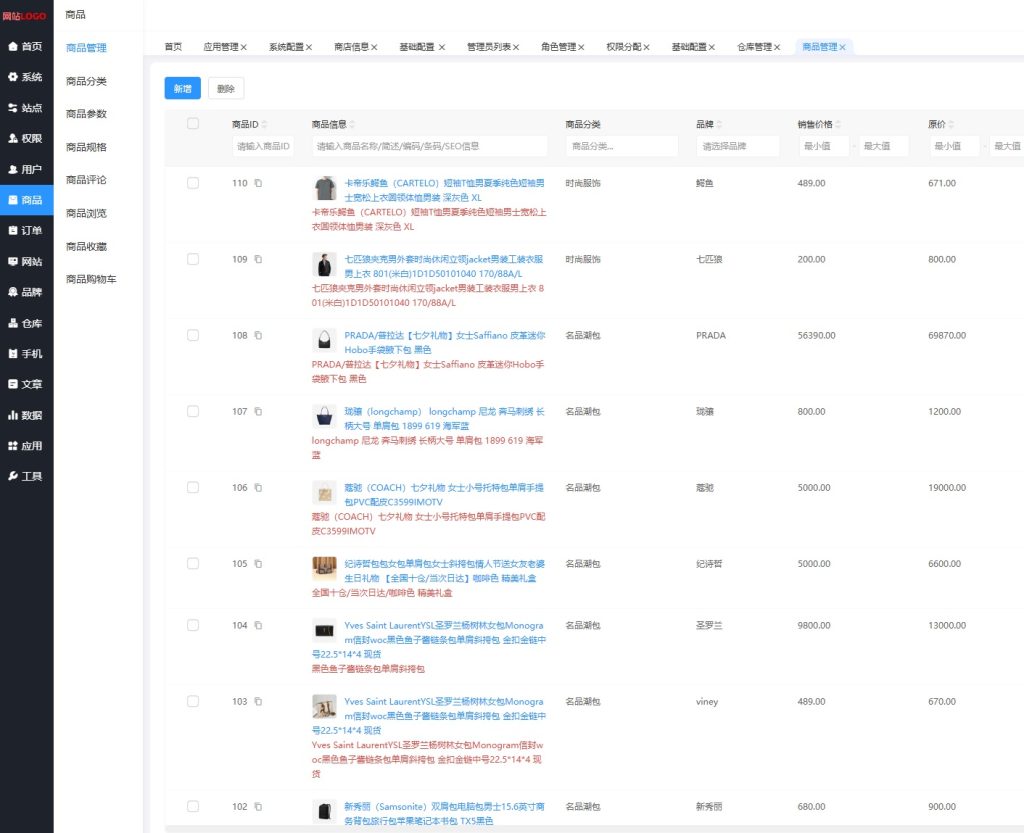Close the 应用管理 tab via its X
1024x833 pixels.
[243, 47]
